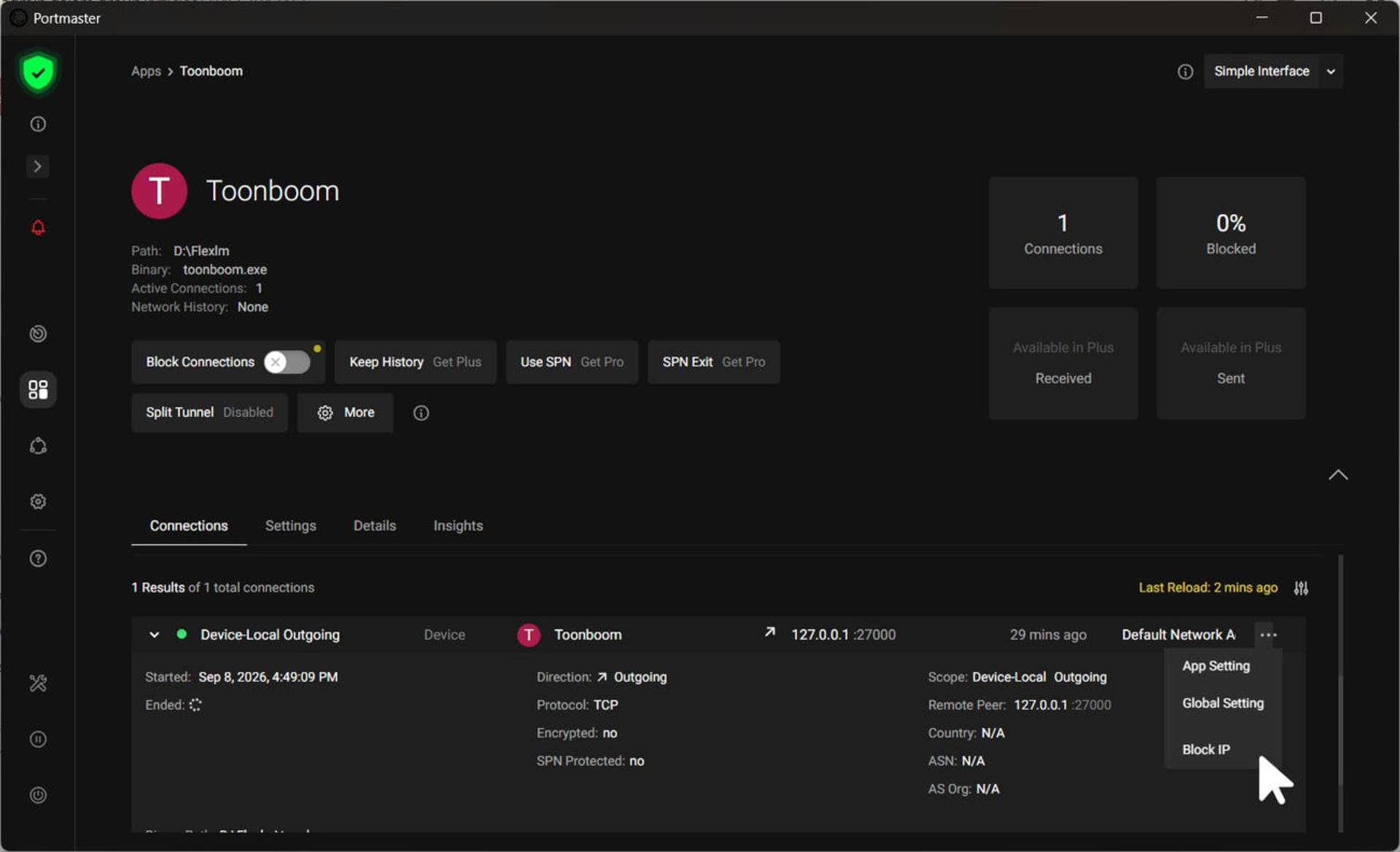Click the Simple Interface dropdown chevron arrow
The height and width of the screenshot is (852, 1400).
[x=1331, y=71]
